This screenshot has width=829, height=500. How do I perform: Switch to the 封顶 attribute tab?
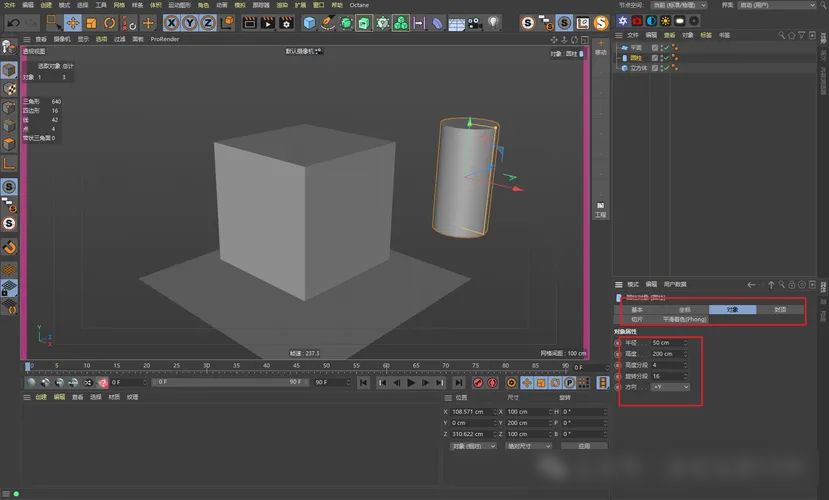coord(780,310)
